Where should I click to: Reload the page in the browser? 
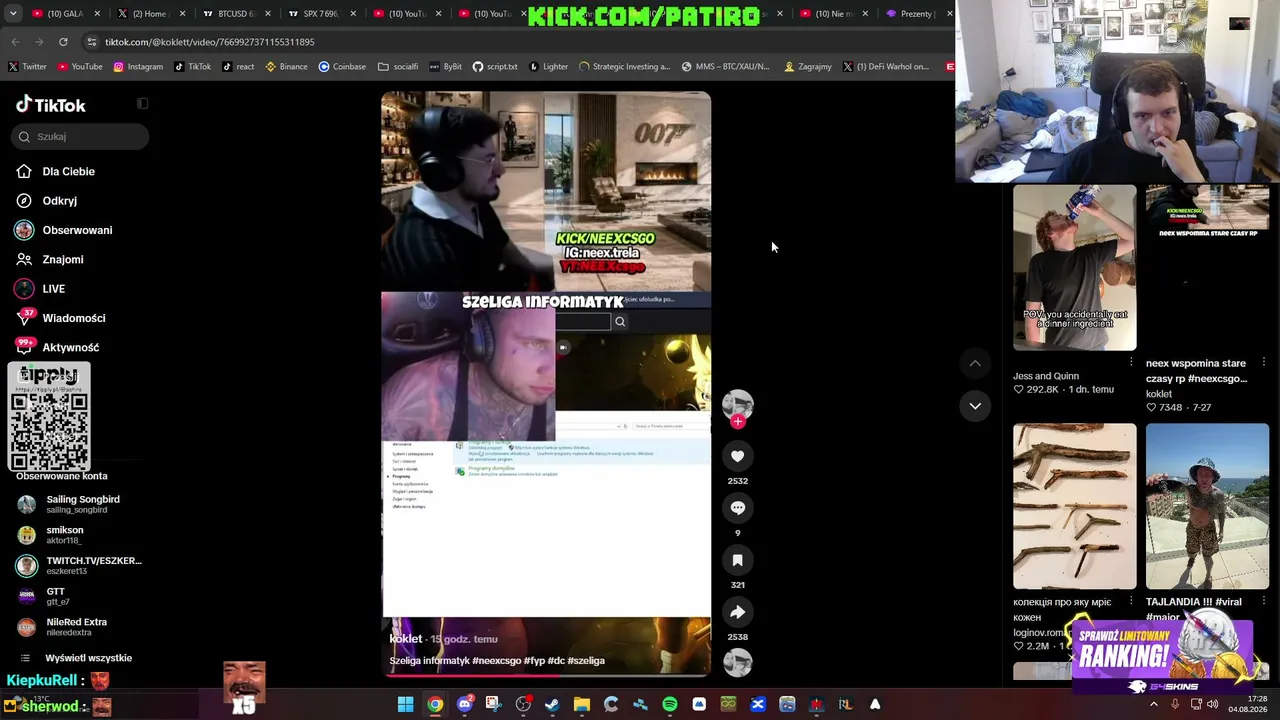(63, 42)
